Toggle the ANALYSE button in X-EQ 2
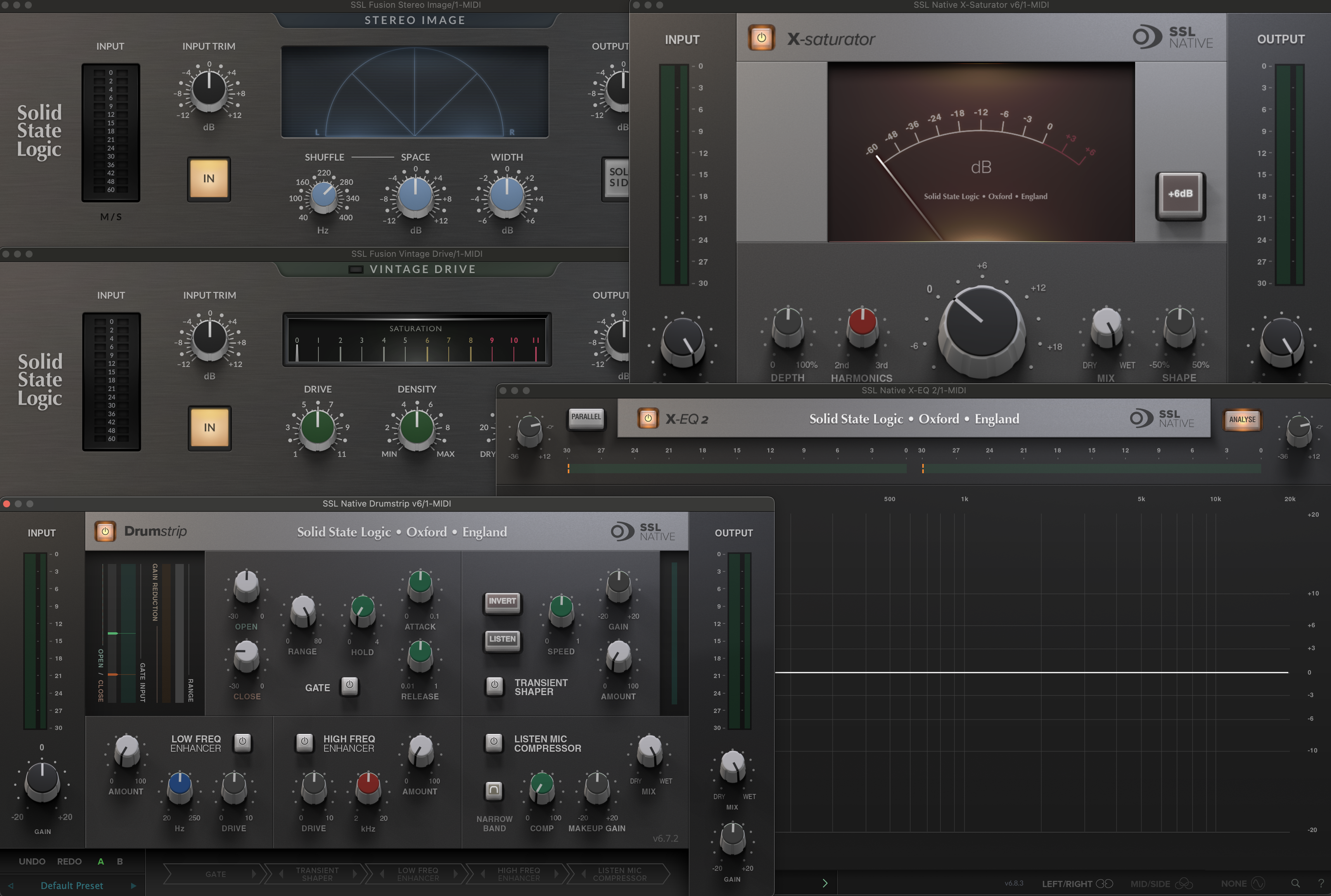The height and width of the screenshot is (896, 1331). coord(1243,420)
